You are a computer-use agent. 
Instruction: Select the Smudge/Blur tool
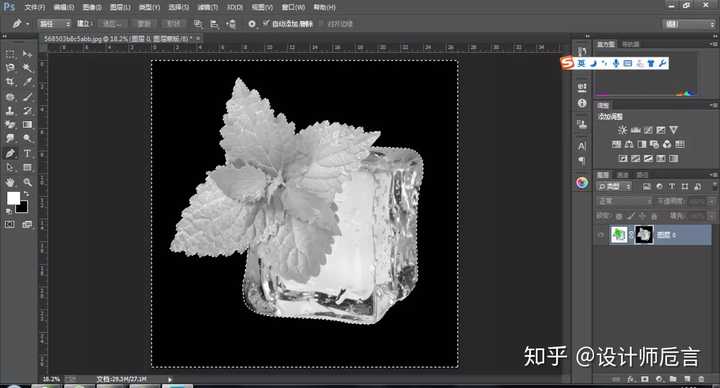tap(10, 139)
